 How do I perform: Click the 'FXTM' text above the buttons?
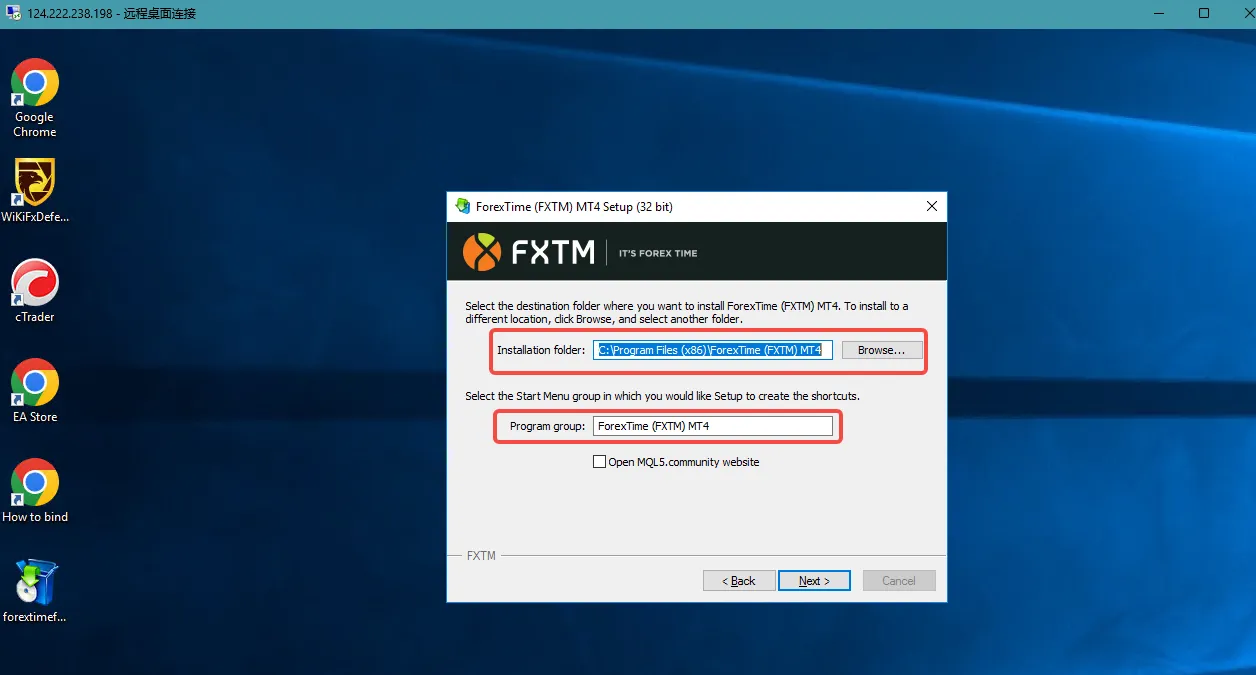[x=481, y=555]
